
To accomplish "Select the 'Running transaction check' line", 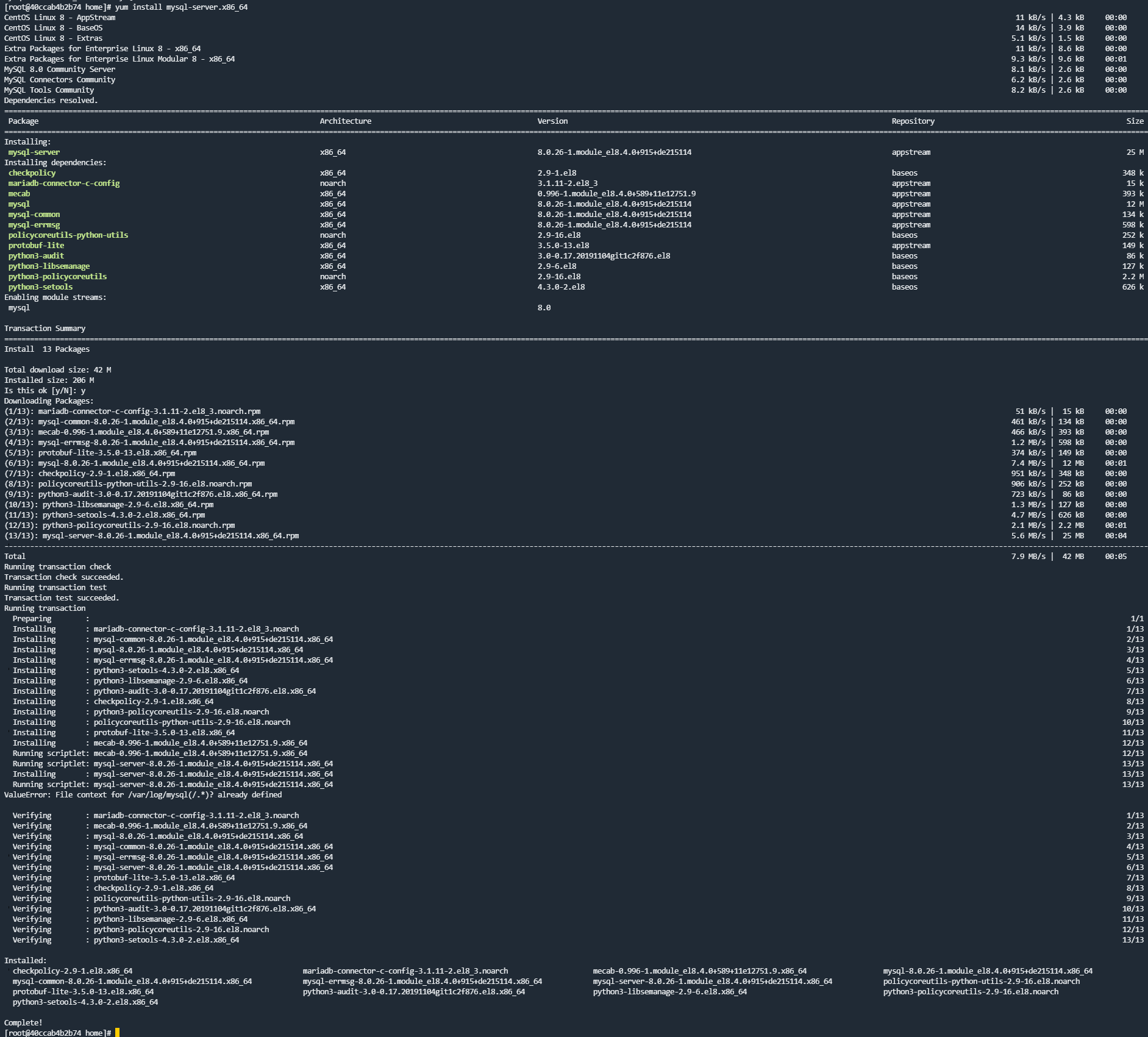I will click(x=57, y=567).
